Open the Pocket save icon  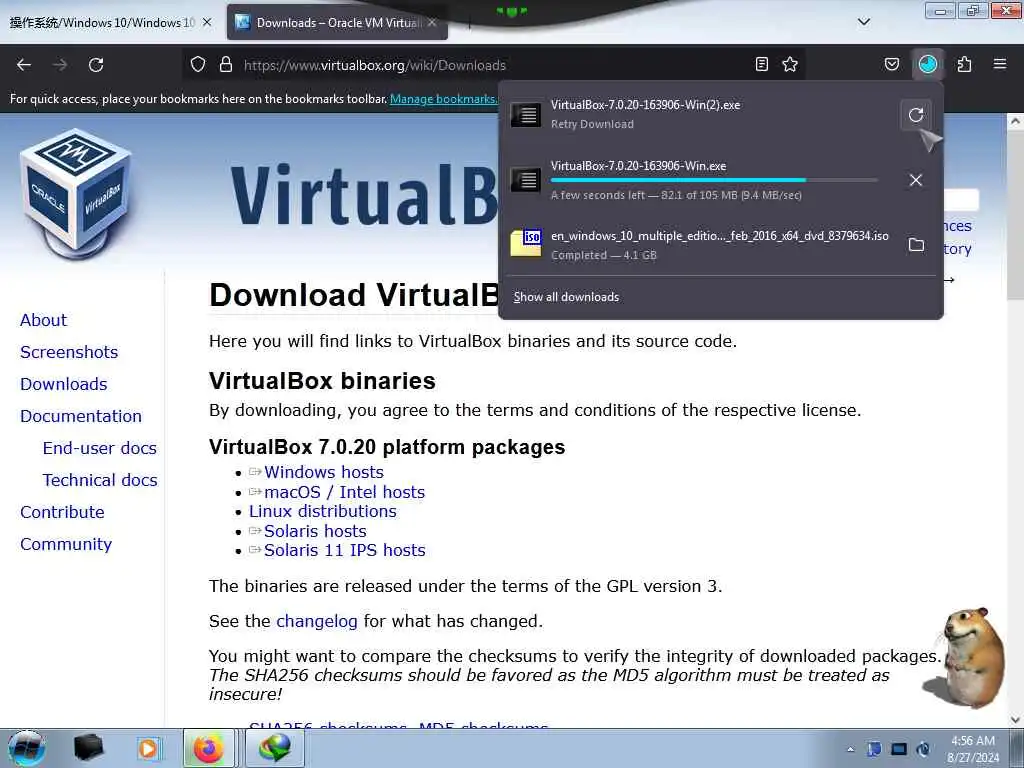[891, 64]
